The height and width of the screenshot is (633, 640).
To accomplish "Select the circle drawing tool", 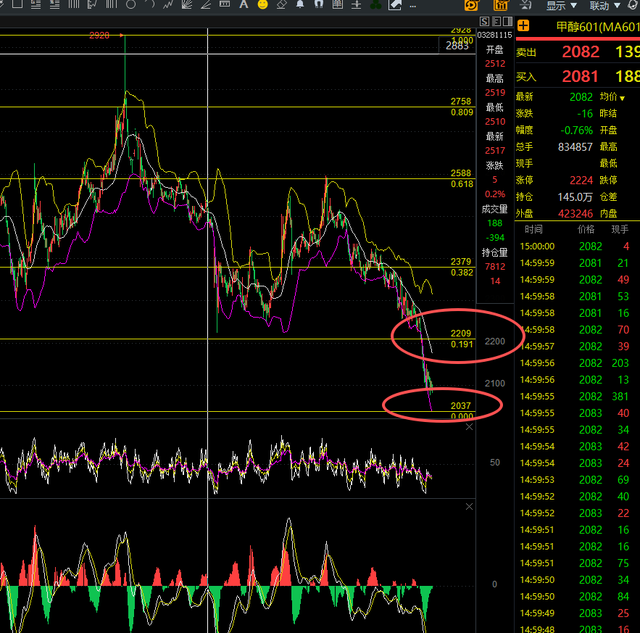I will click(131, 4).
